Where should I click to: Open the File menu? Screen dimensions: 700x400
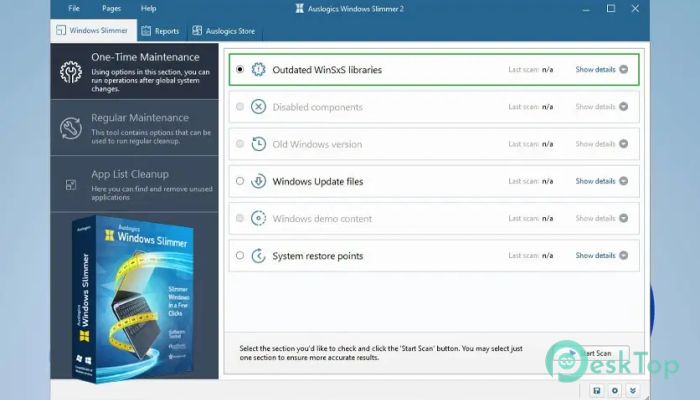[74, 8]
